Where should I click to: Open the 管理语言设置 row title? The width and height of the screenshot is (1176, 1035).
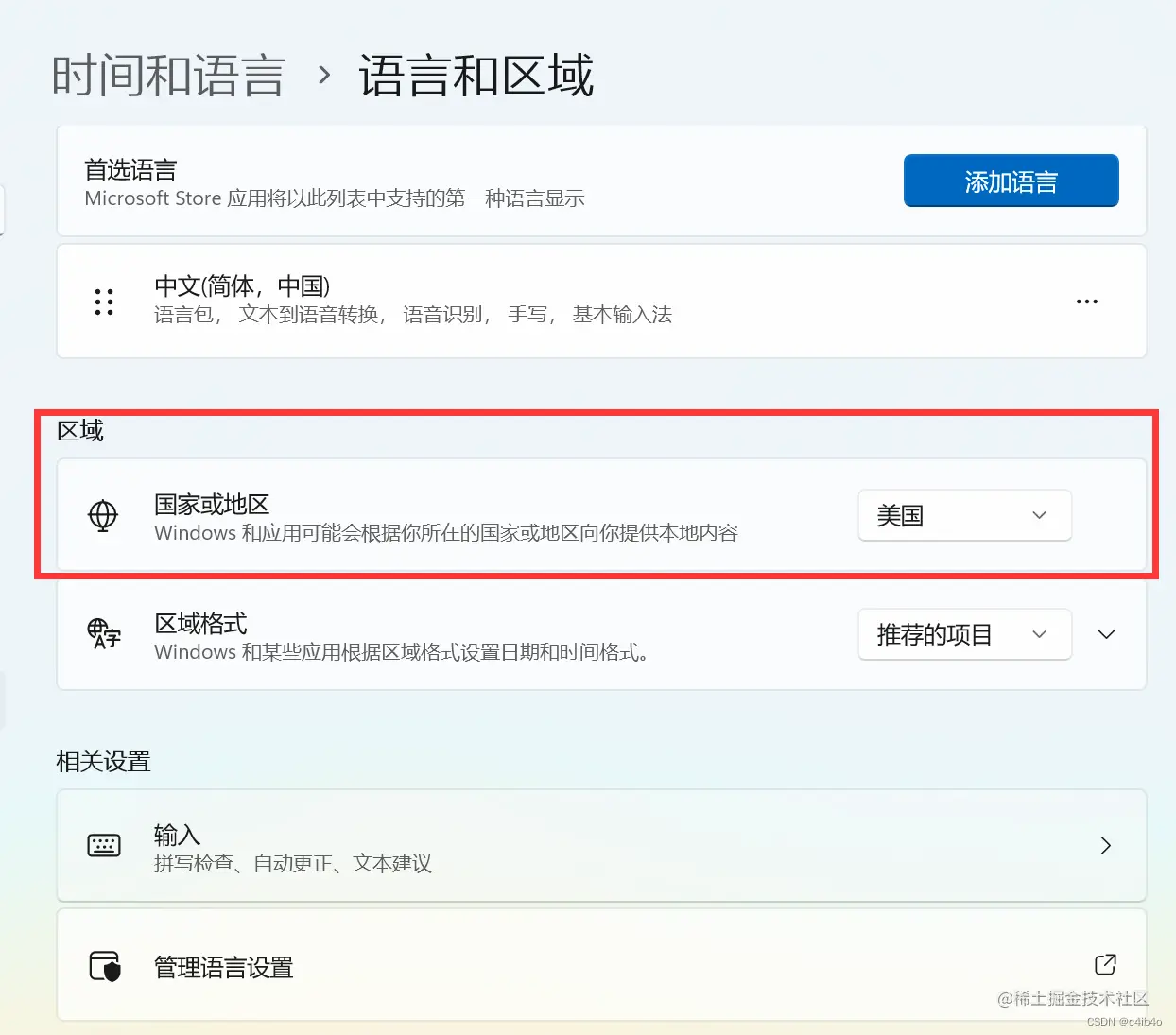tap(224, 967)
